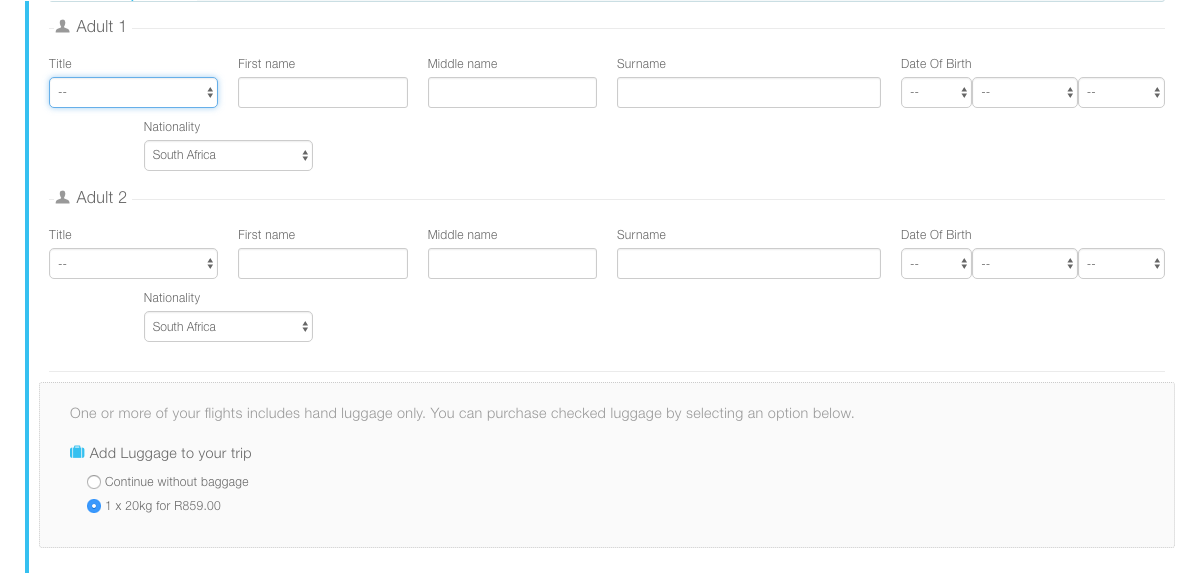Screen dimensions: 1204x573
Task: Click Adult 1 Surname label
Action: pos(641,64)
